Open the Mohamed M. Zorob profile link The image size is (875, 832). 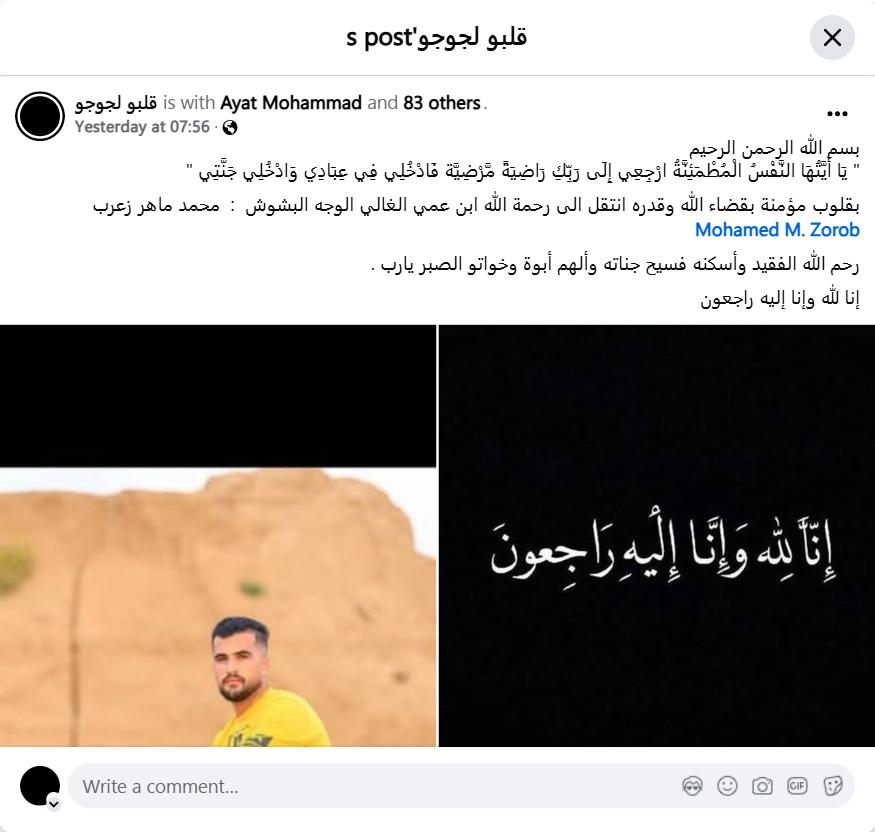(777, 230)
